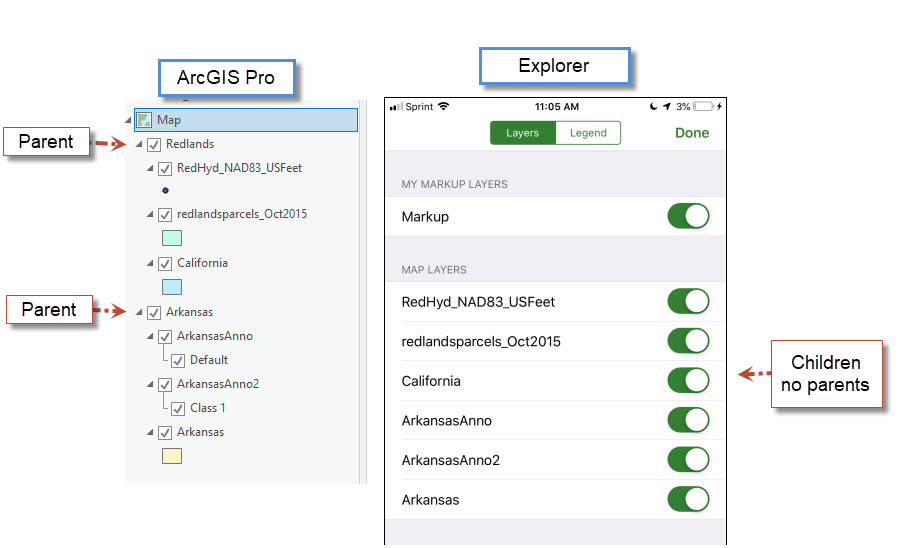Click the green redlandsparcels symbol swatch
This screenshot has width=905, height=548.
click(x=172, y=238)
